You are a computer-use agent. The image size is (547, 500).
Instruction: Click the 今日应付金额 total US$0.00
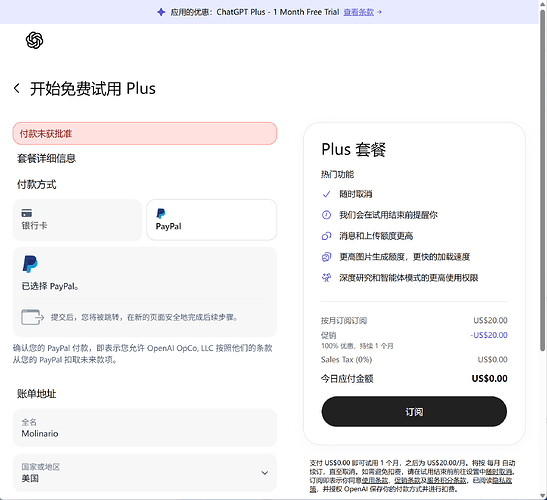(489, 379)
